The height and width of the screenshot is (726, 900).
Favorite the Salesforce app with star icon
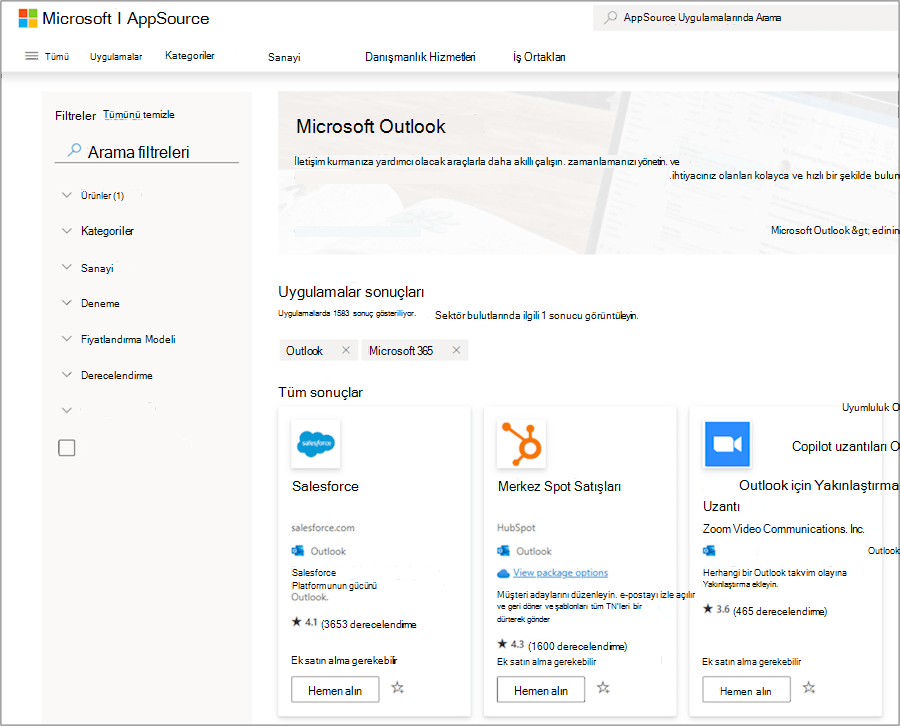(x=398, y=688)
